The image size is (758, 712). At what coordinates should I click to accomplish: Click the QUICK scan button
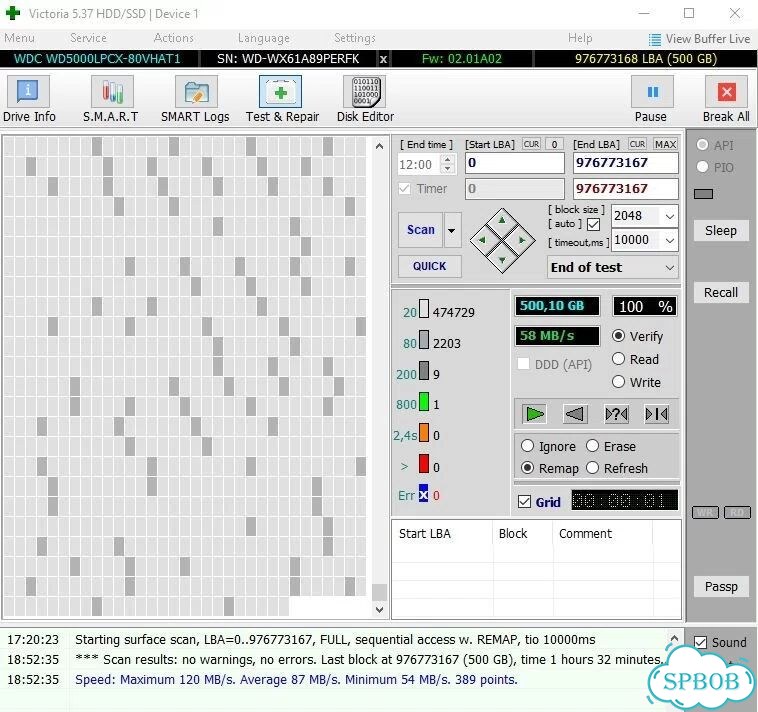[429, 266]
